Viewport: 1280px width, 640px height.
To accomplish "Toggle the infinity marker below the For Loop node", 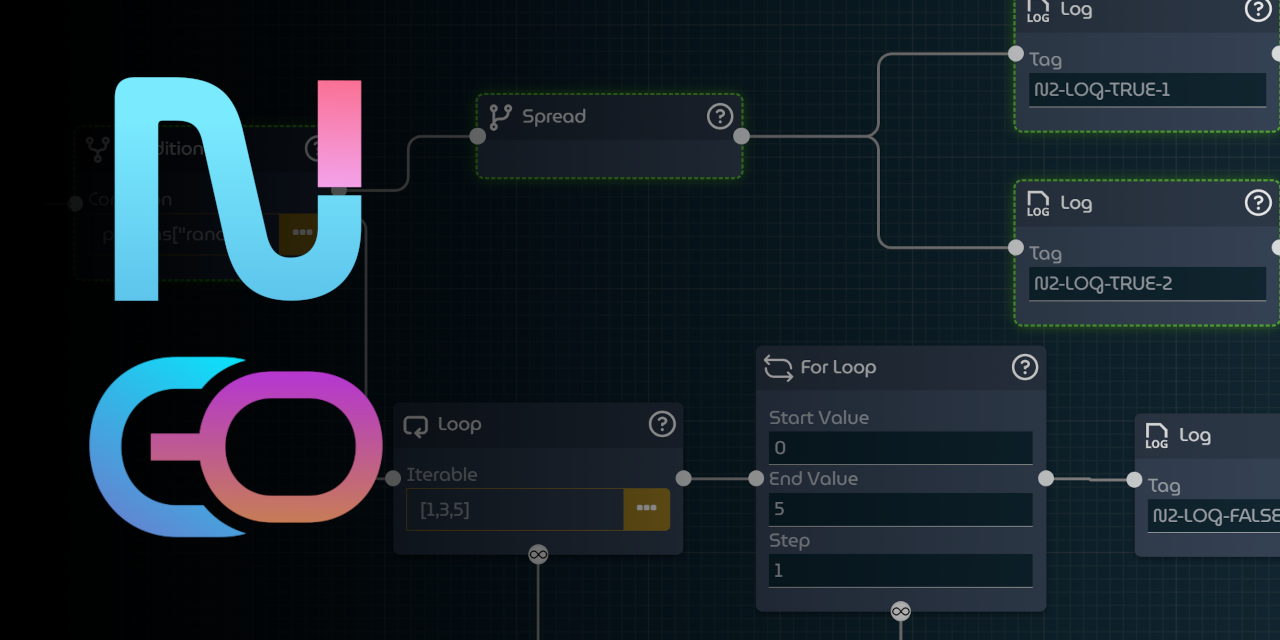I will click(x=900, y=610).
